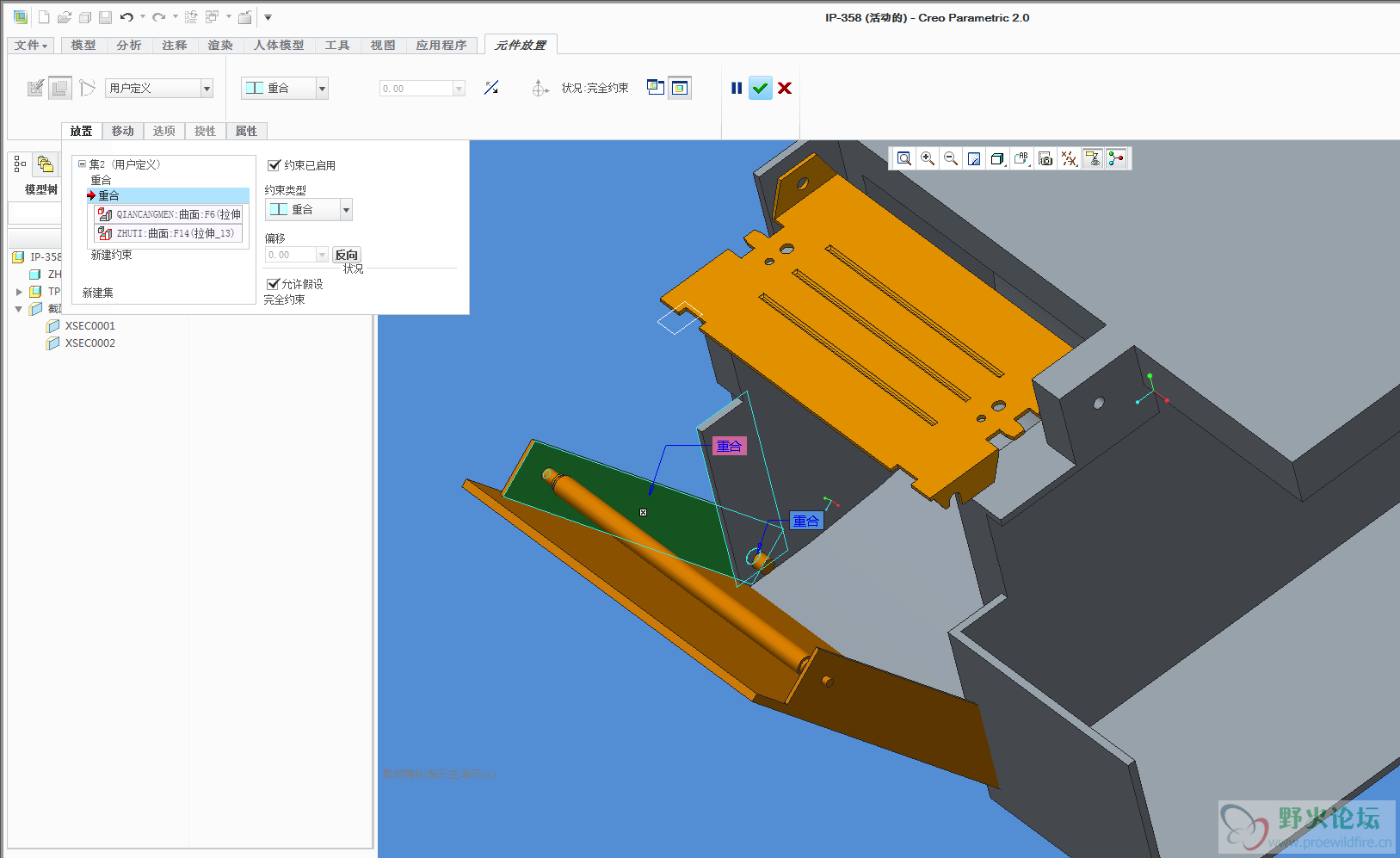This screenshot has height=858, width=1400.
Task: Click 新建集 to add a set
Action: pyautogui.click(x=98, y=293)
